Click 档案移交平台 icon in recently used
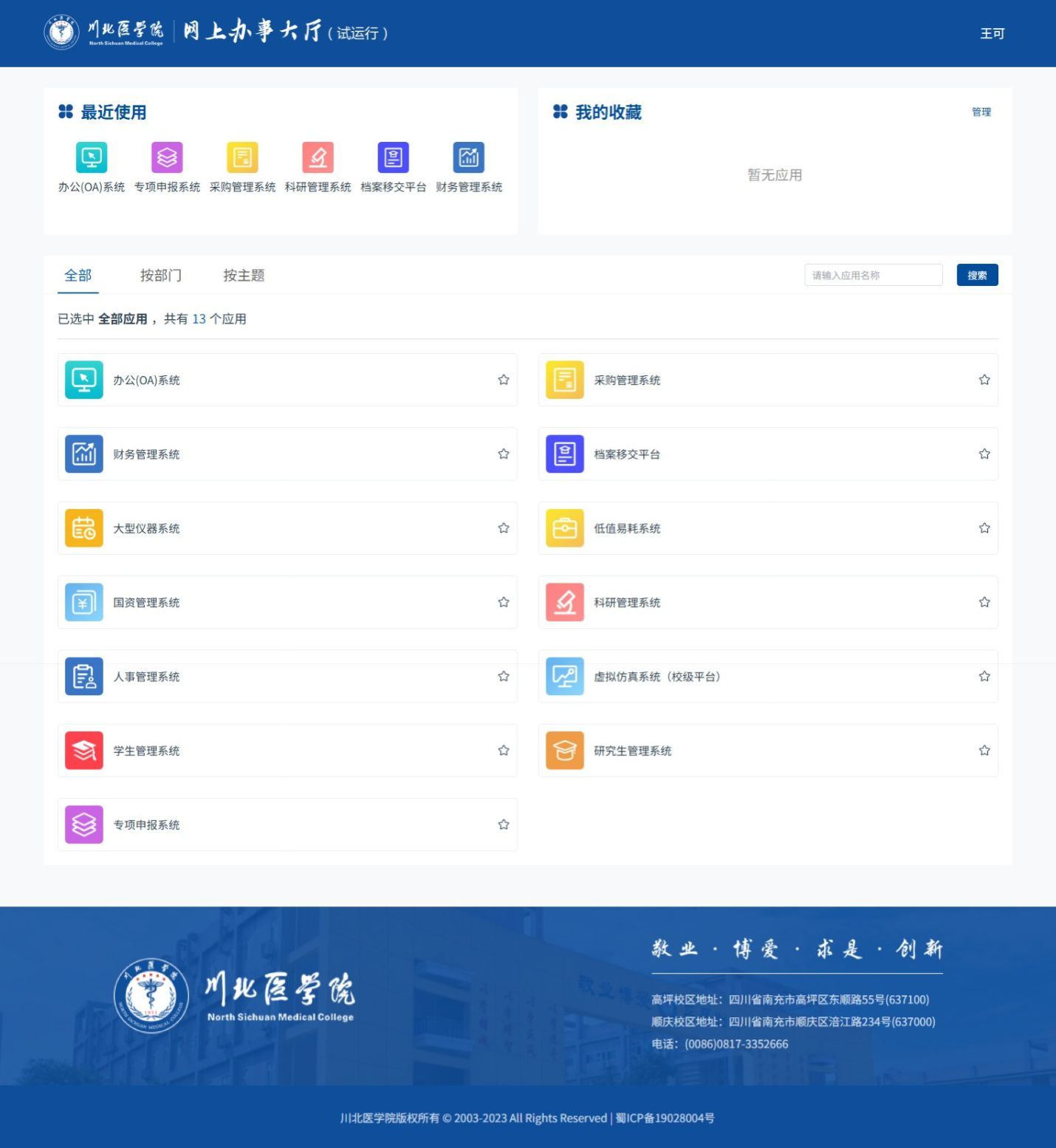Screen dimensions: 1056x1148 click(393, 157)
